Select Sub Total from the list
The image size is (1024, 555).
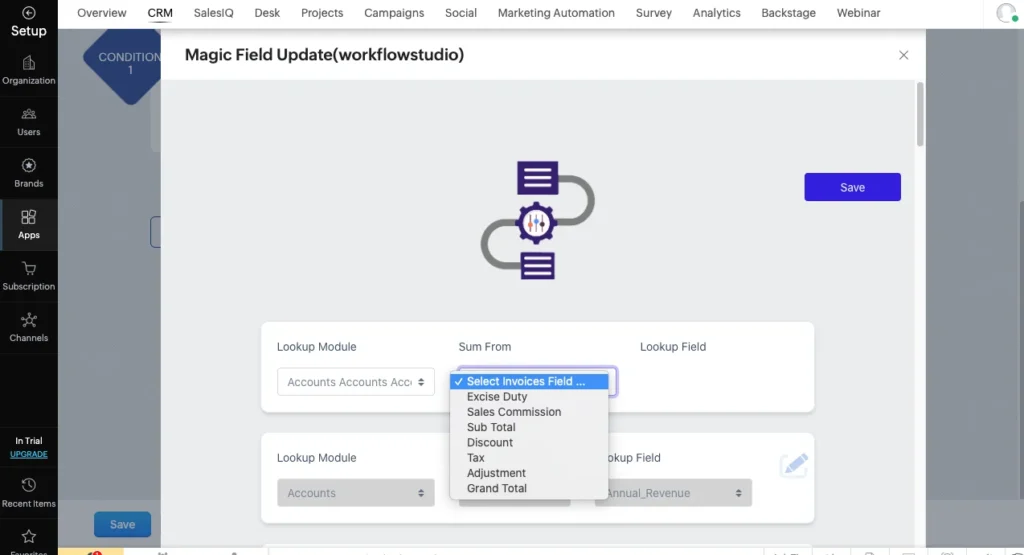pos(529,427)
